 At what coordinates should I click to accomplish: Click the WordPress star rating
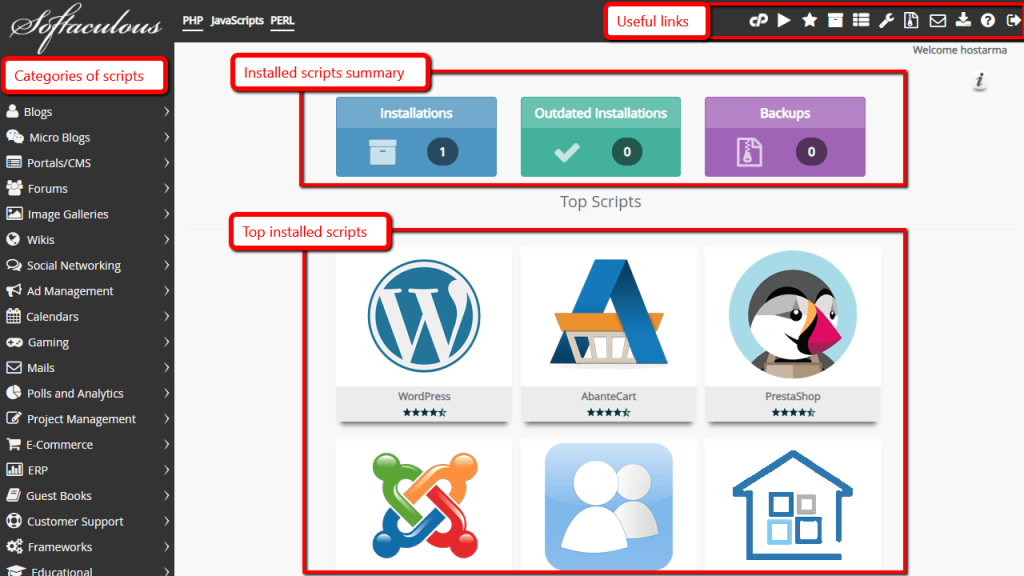click(x=424, y=412)
